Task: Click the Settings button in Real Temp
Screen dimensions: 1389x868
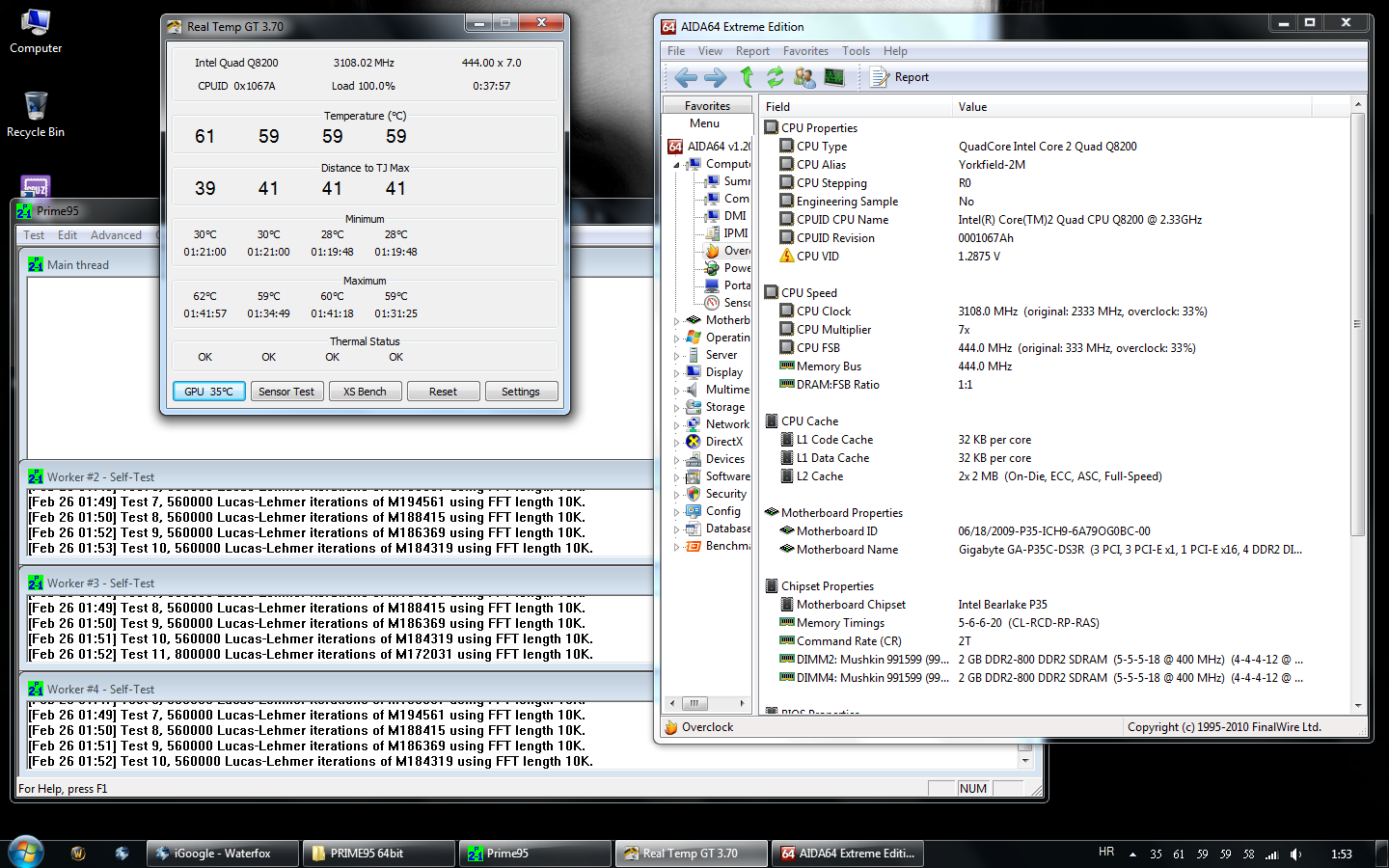Action: (520, 392)
